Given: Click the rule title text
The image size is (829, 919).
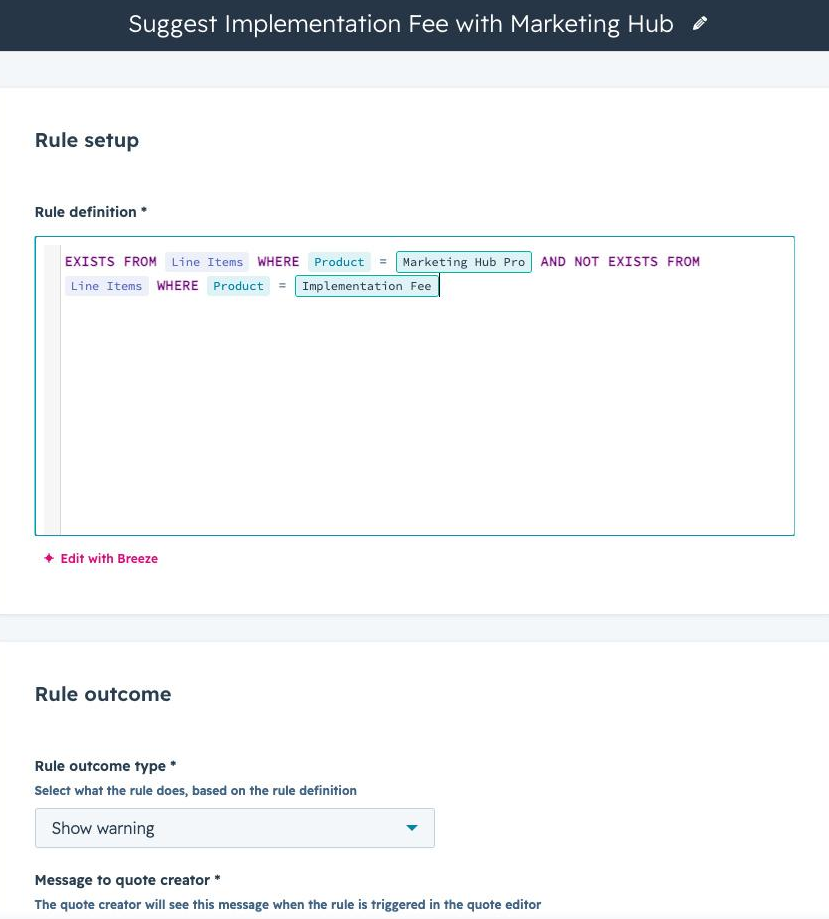Looking at the screenshot, I should pyautogui.click(x=401, y=24).
